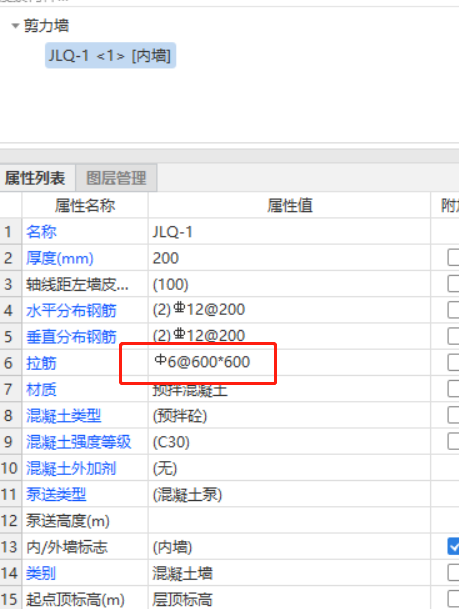
Task: Open the 属性列表 tab
Action: click(x=35, y=178)
